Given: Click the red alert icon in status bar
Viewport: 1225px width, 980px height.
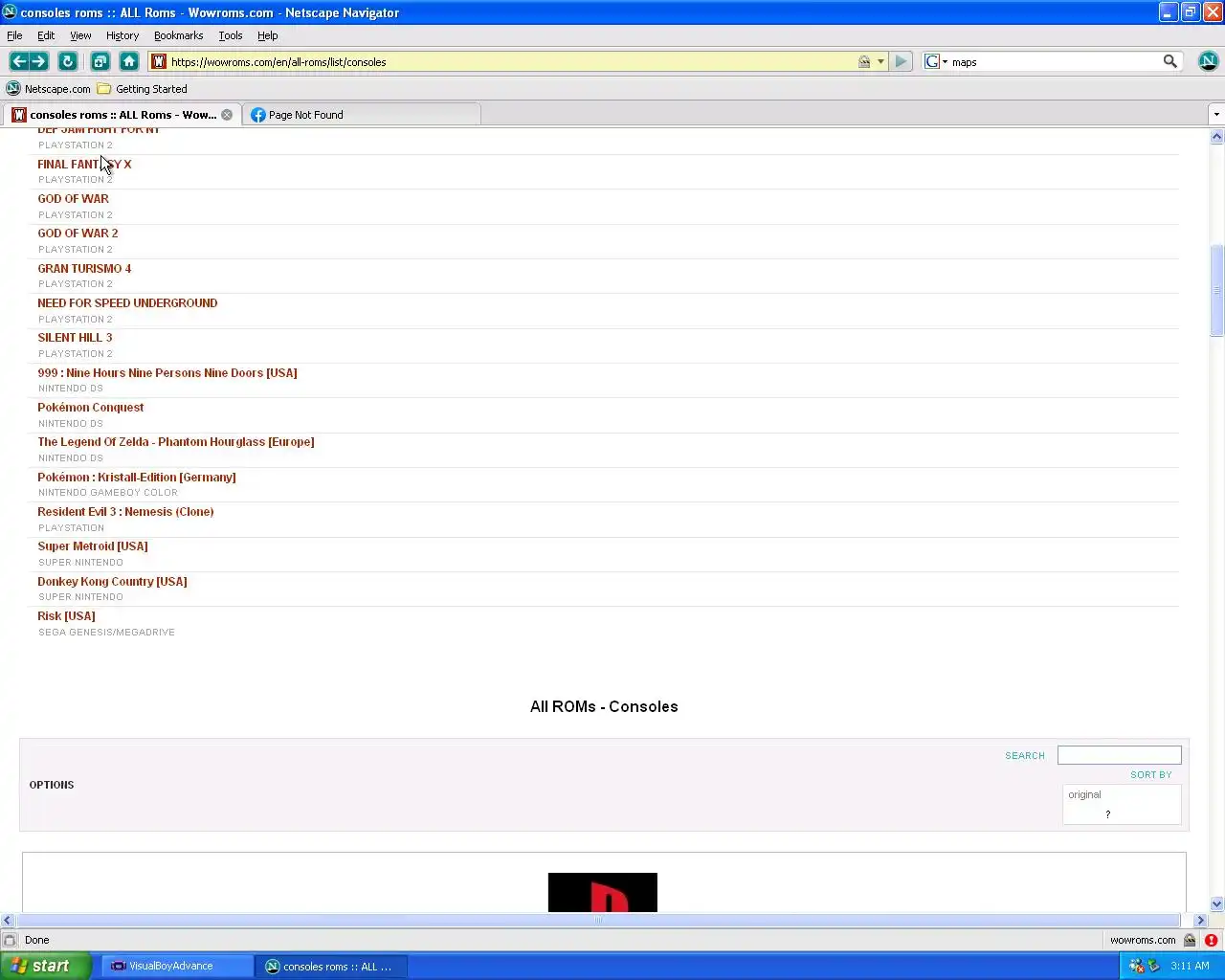Looking at the screenshot, I should (1211, 940).
